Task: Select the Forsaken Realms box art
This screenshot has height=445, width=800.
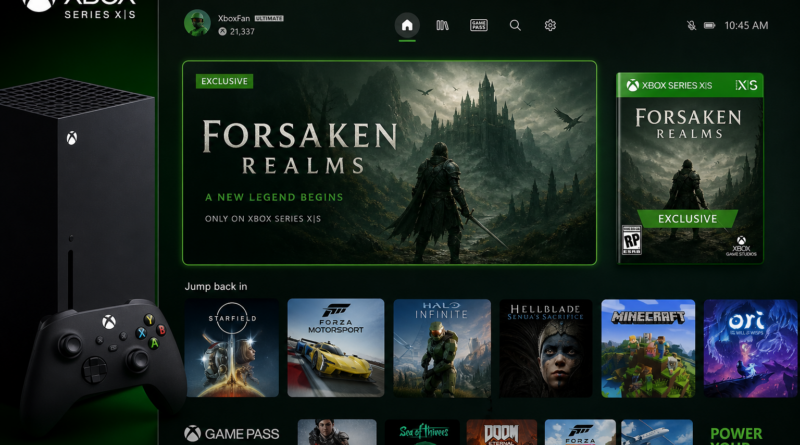Action: pyautogui.click(x=690, y=168)
